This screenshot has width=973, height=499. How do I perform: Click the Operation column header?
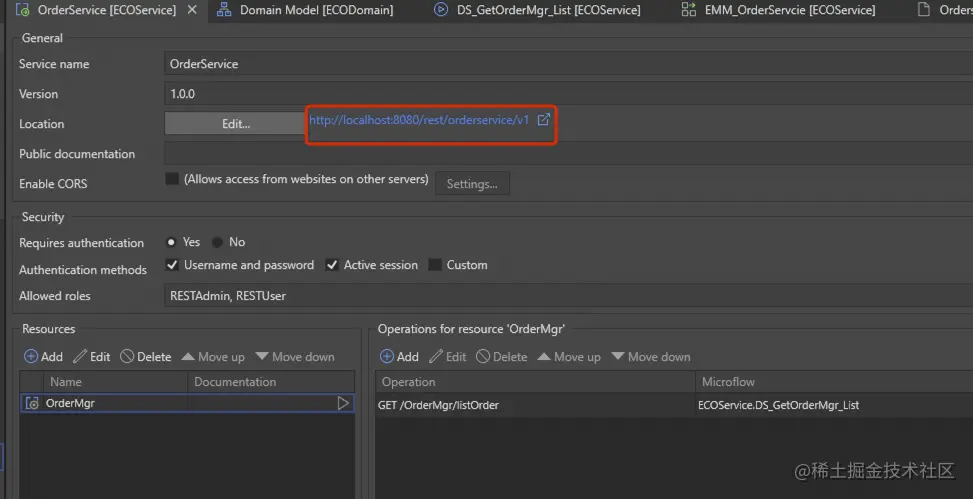[x=535, y=382]
